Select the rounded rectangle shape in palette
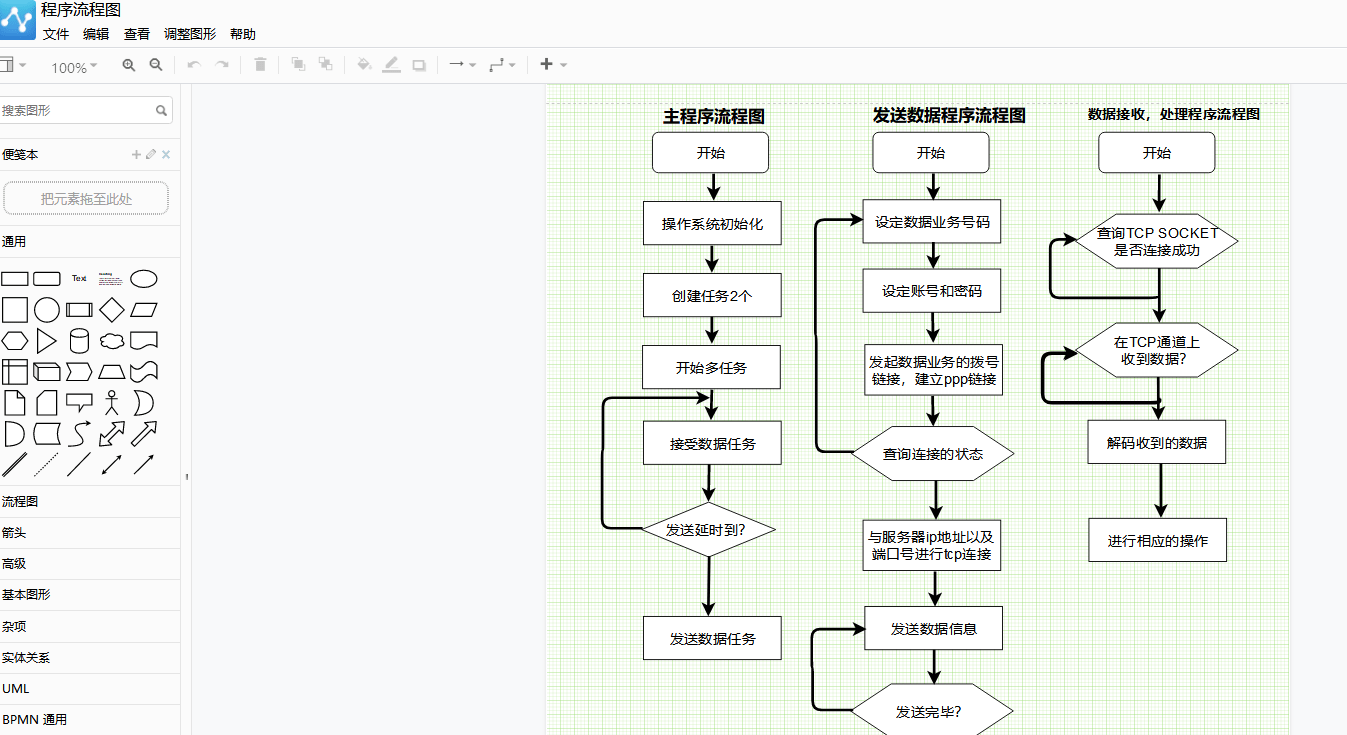The height and width of the screenshot is (735, 1347). tap(47, 279)
